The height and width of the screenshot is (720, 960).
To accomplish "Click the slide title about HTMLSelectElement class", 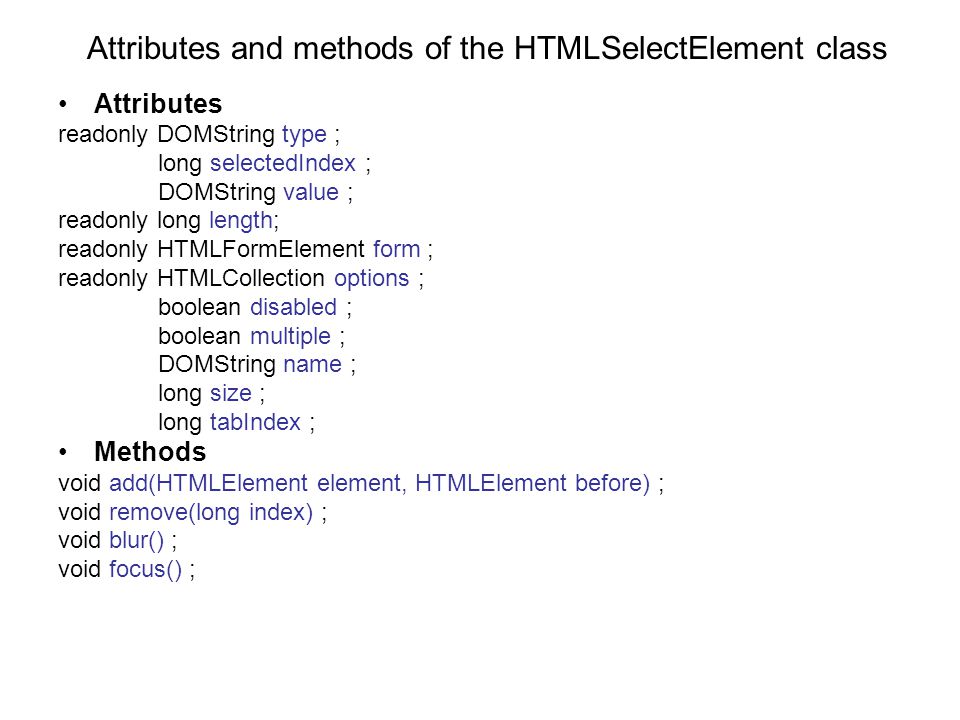I will (x=487, y=48).
